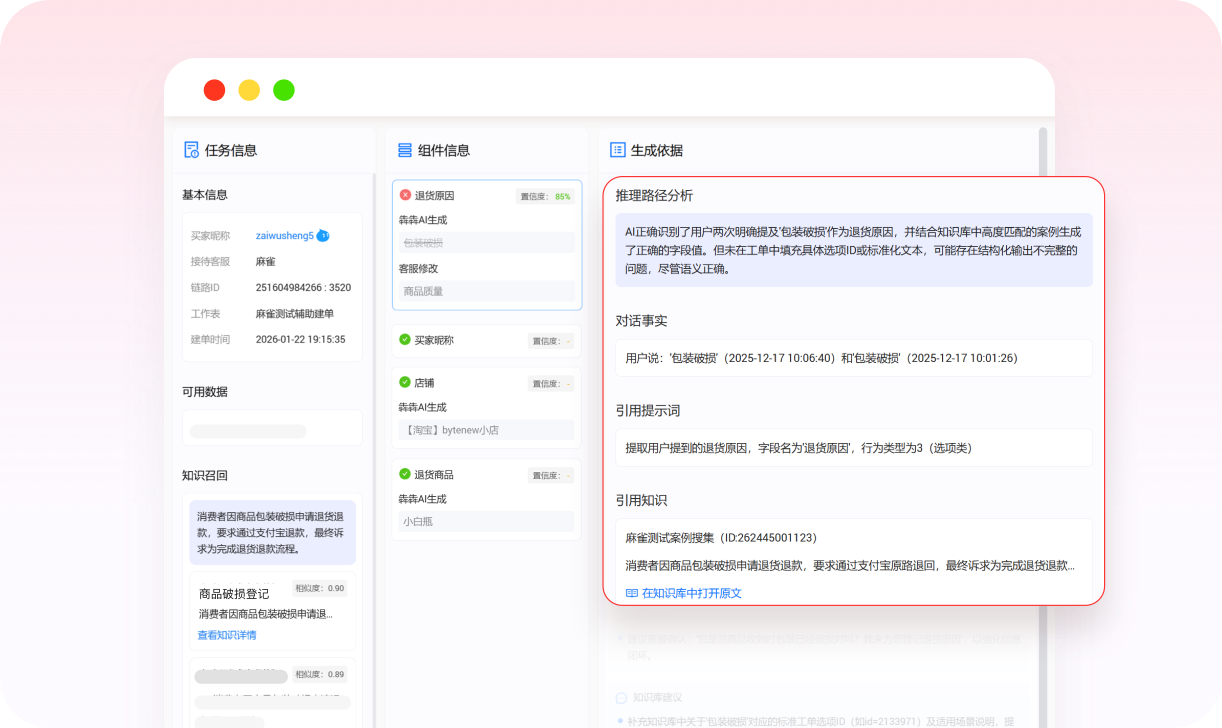Click the 相似度 0.90 badge
The height and width of the screenshot is (728, 1222).
click(x=319, y=588)
